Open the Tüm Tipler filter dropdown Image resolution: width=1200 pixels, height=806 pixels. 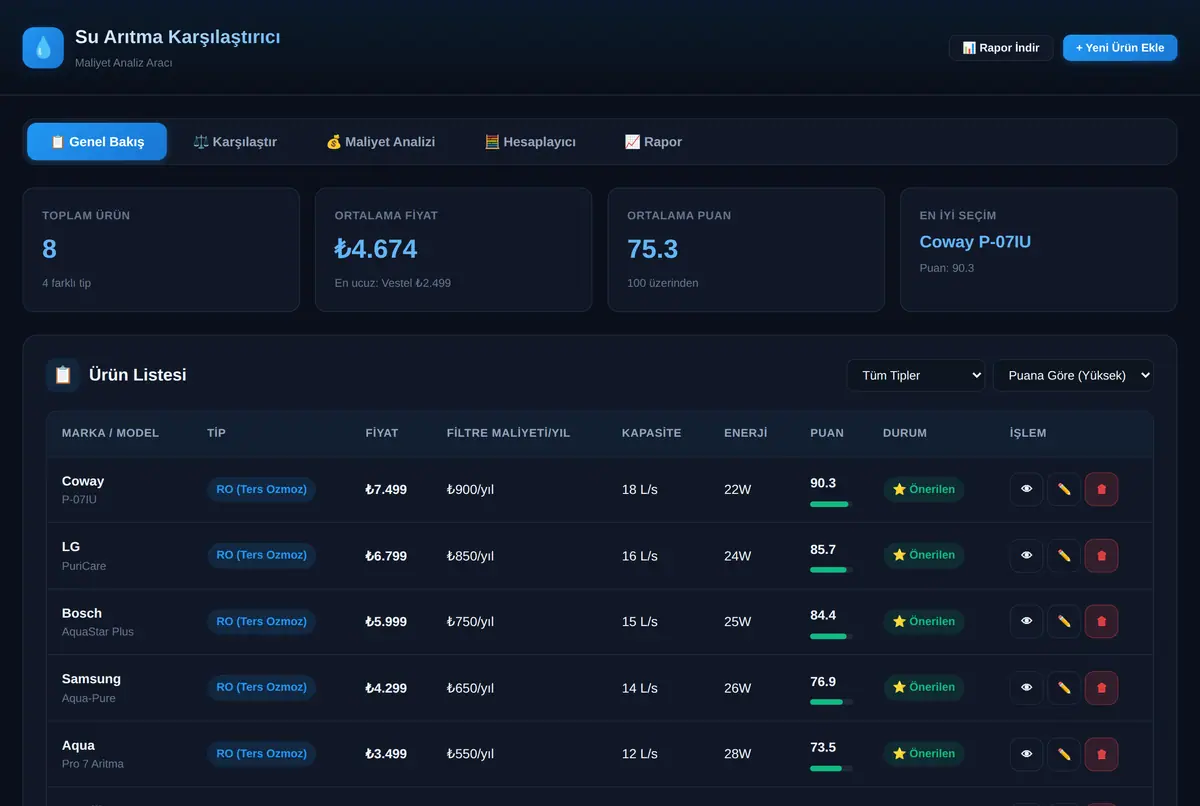(x=916, y=375)
